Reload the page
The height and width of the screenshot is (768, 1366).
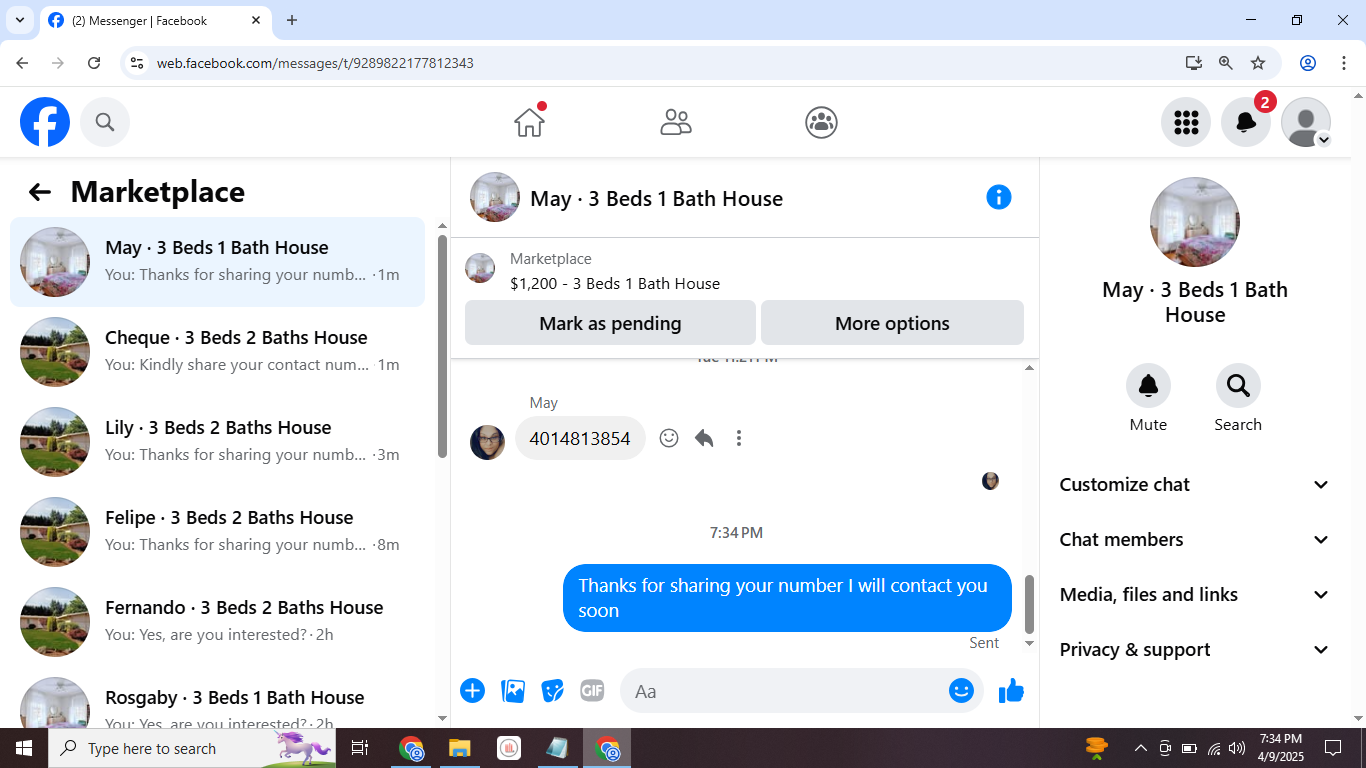pyautogui.click(x=94, y=63)
